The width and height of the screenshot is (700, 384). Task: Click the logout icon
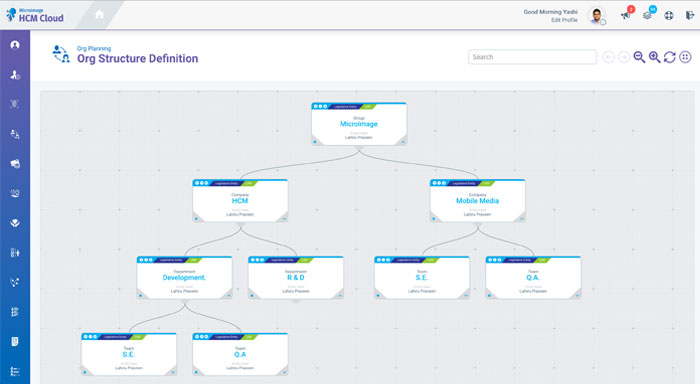(x=690, y=16)
